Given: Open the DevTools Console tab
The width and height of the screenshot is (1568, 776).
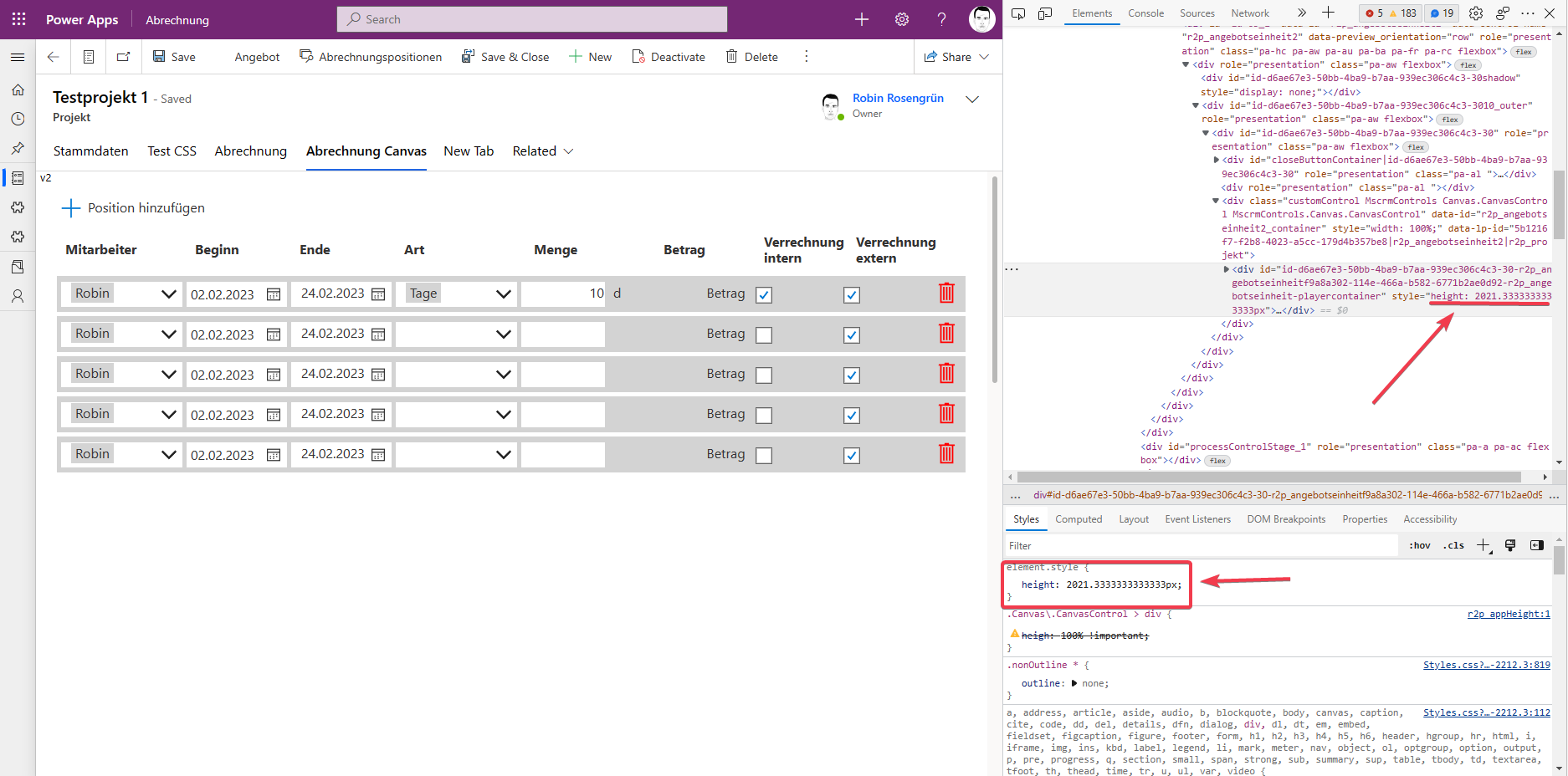Looking at the screenshot, I should (x=1145, y=13).
